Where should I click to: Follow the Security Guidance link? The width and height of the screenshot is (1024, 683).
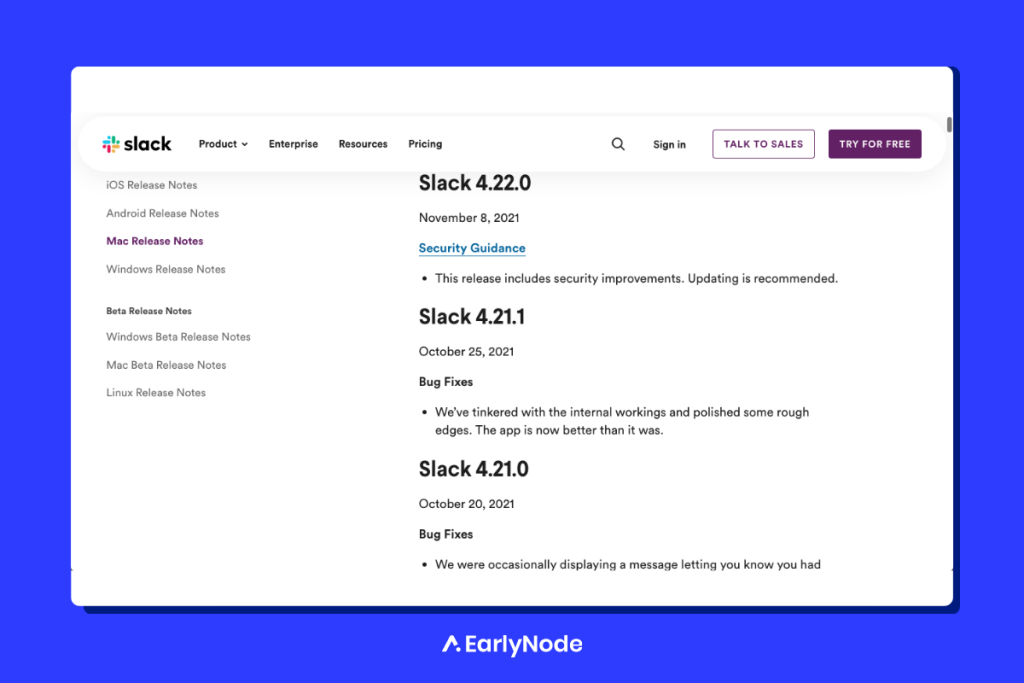pos(472,248)
